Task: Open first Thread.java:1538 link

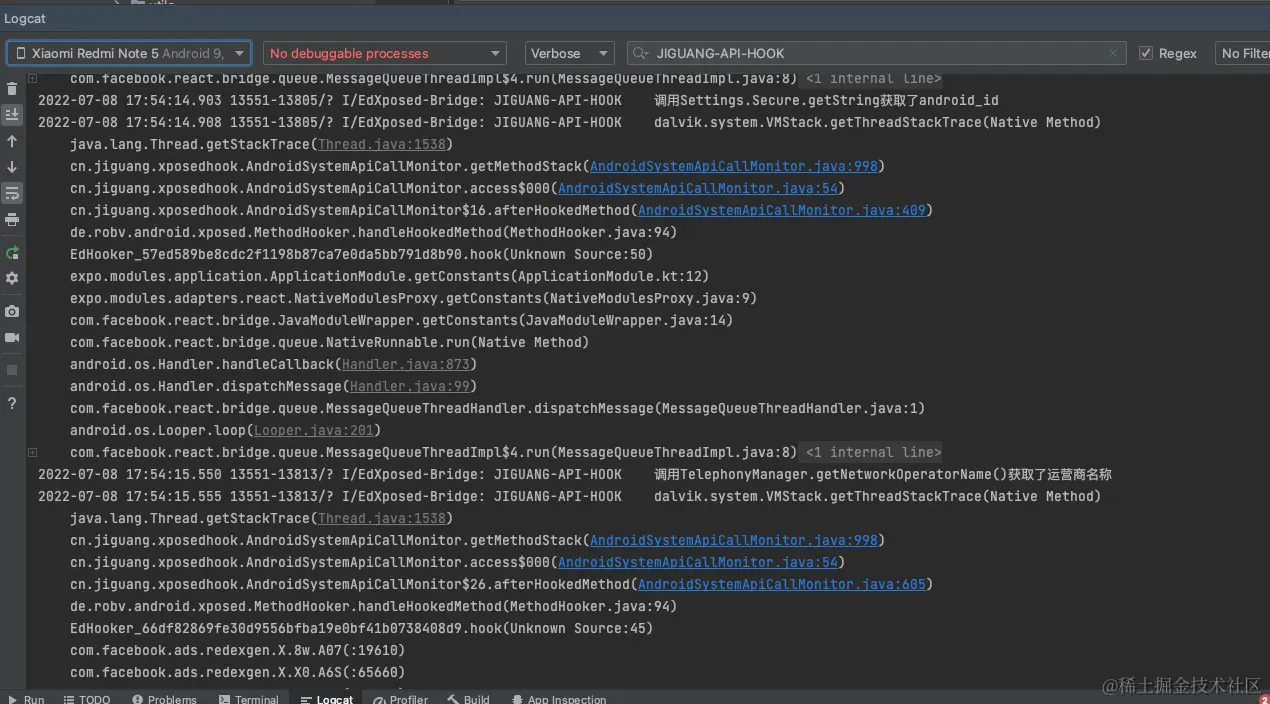Action: point(381,144)
